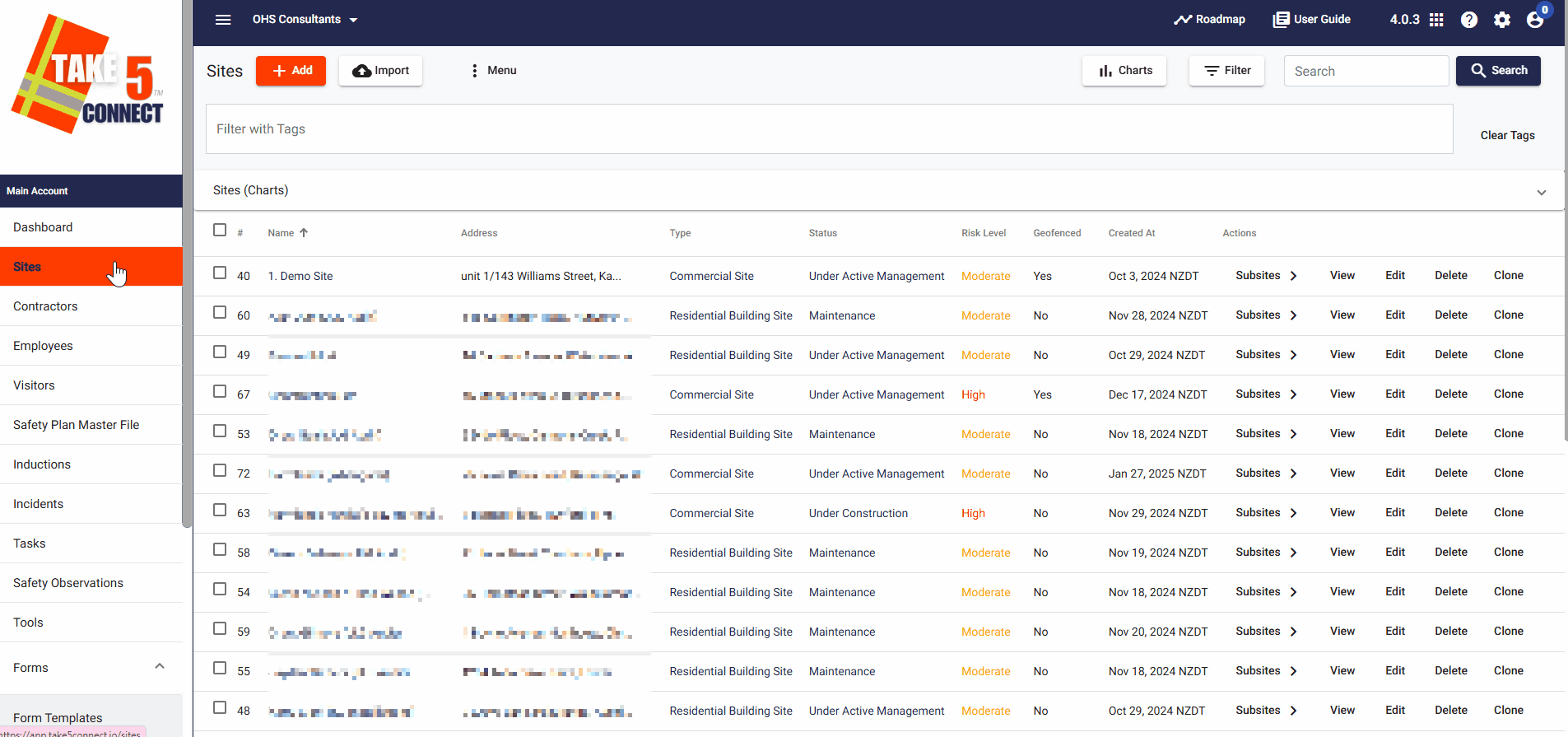Viewport: 1568px width, 737px height.
Task: Click the Name column sort arrow
Action: coord(304,233)
